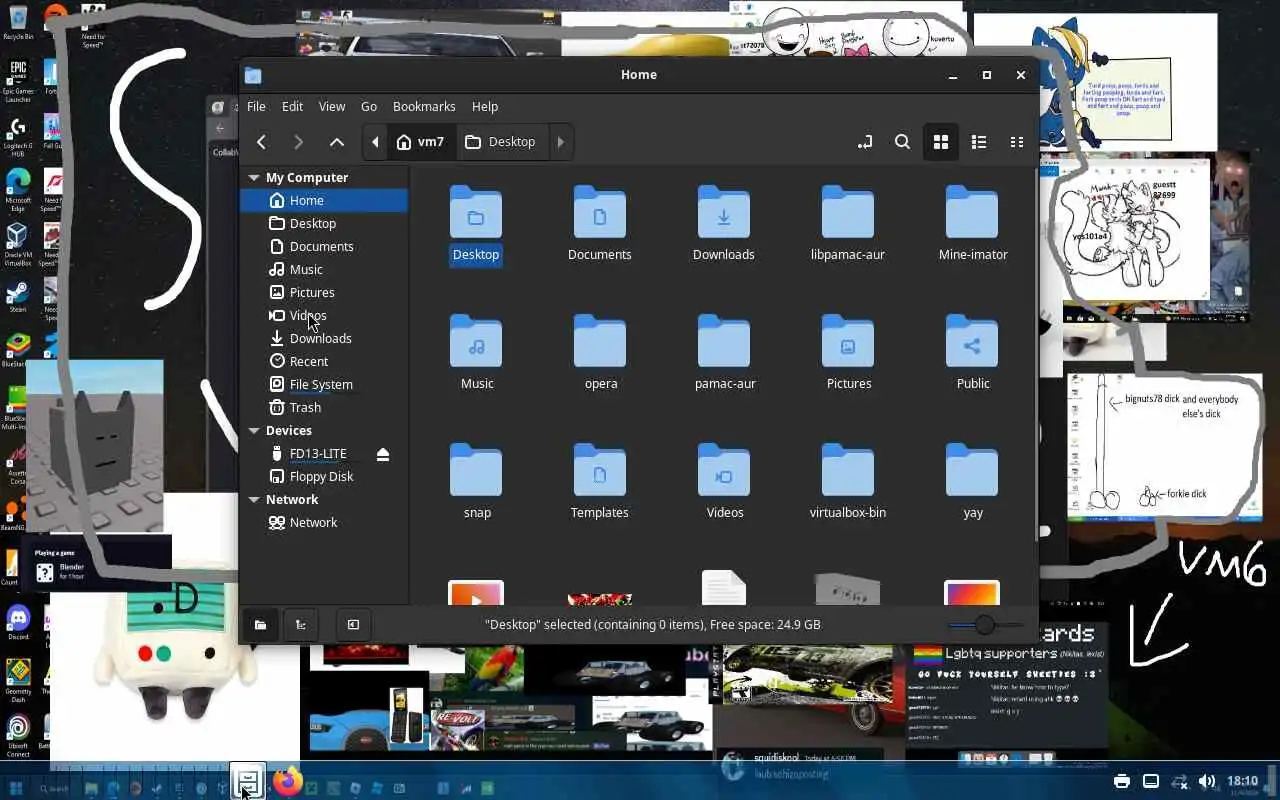The height and width of the screenshot is (800, 1280).
Task: Collapse the Devices section
Action: pos(254,431)
